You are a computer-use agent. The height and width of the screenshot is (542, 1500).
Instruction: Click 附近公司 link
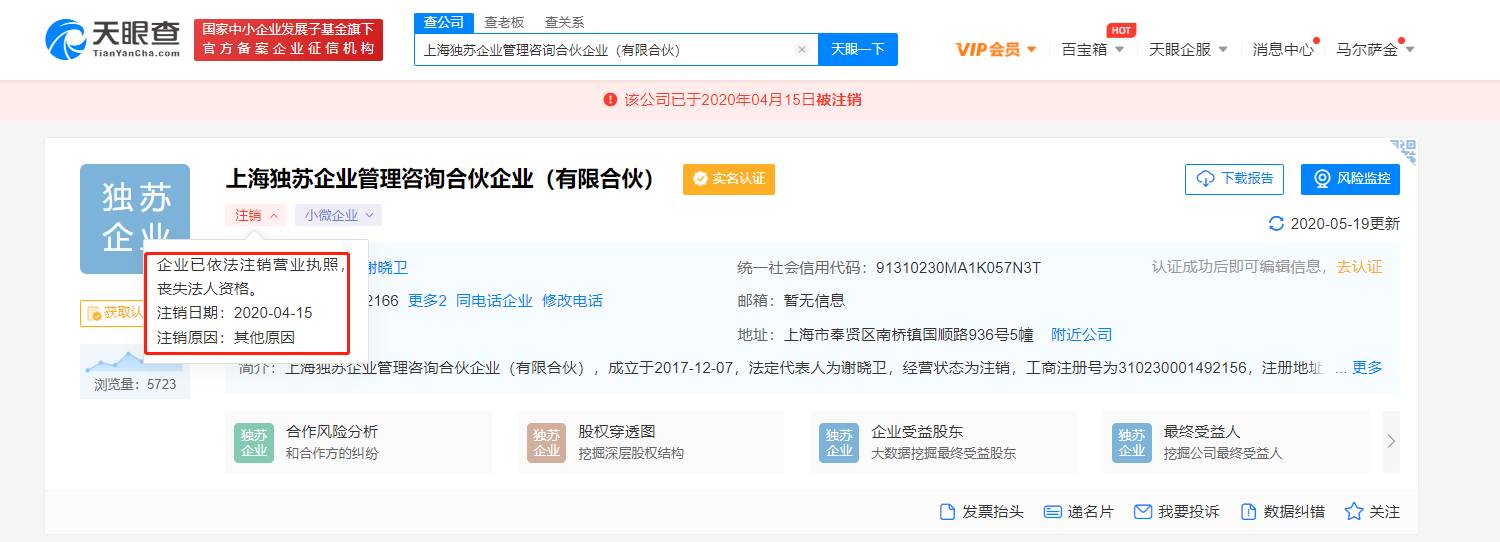(1081, 334)
